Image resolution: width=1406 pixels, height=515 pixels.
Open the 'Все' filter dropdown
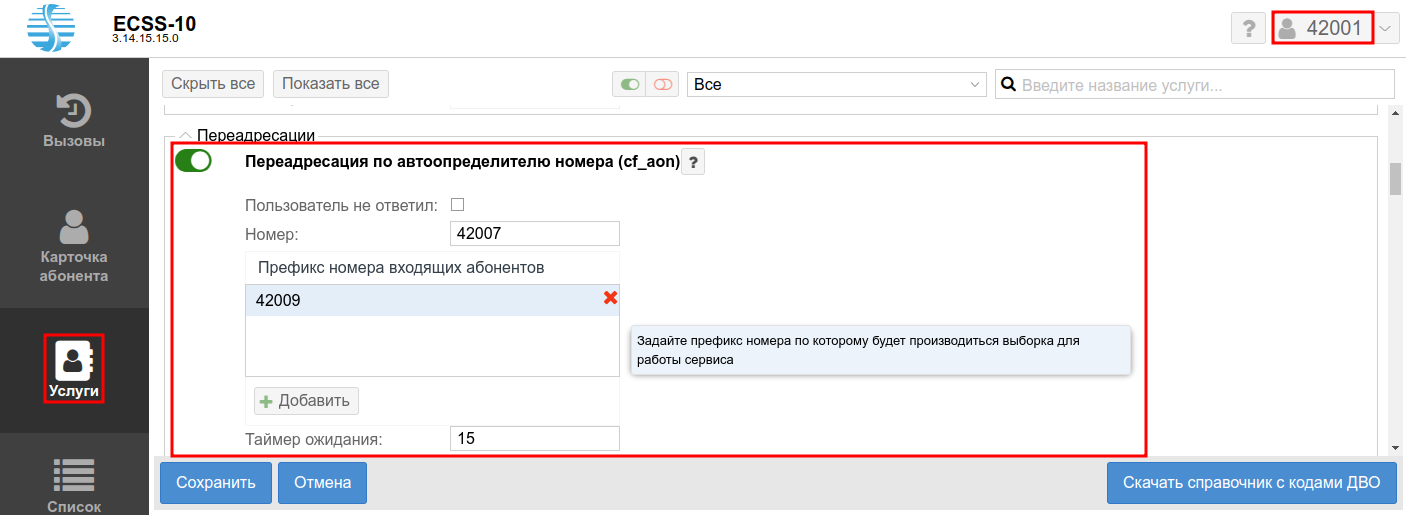pos(837,84)
